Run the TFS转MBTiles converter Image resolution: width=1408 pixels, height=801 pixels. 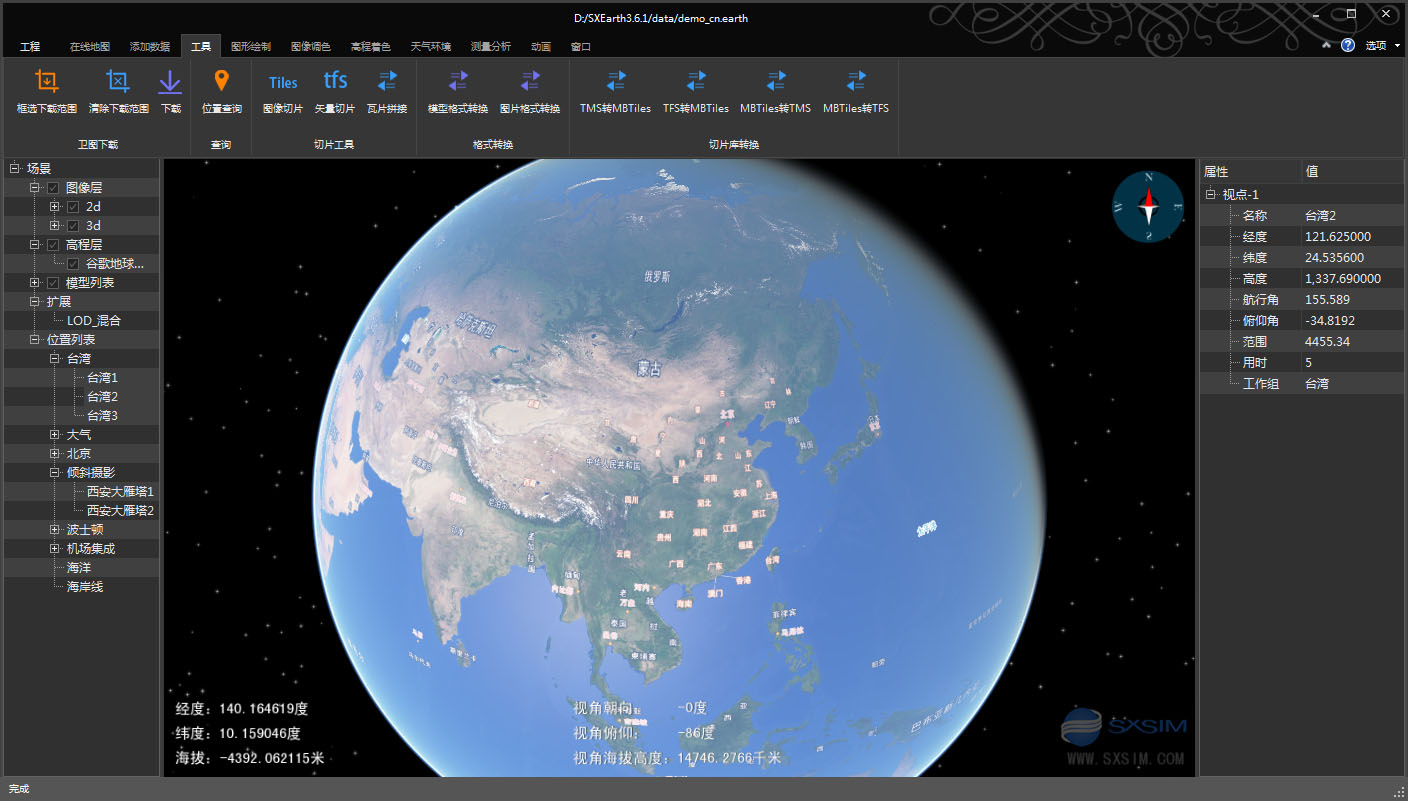coord(696,91)
